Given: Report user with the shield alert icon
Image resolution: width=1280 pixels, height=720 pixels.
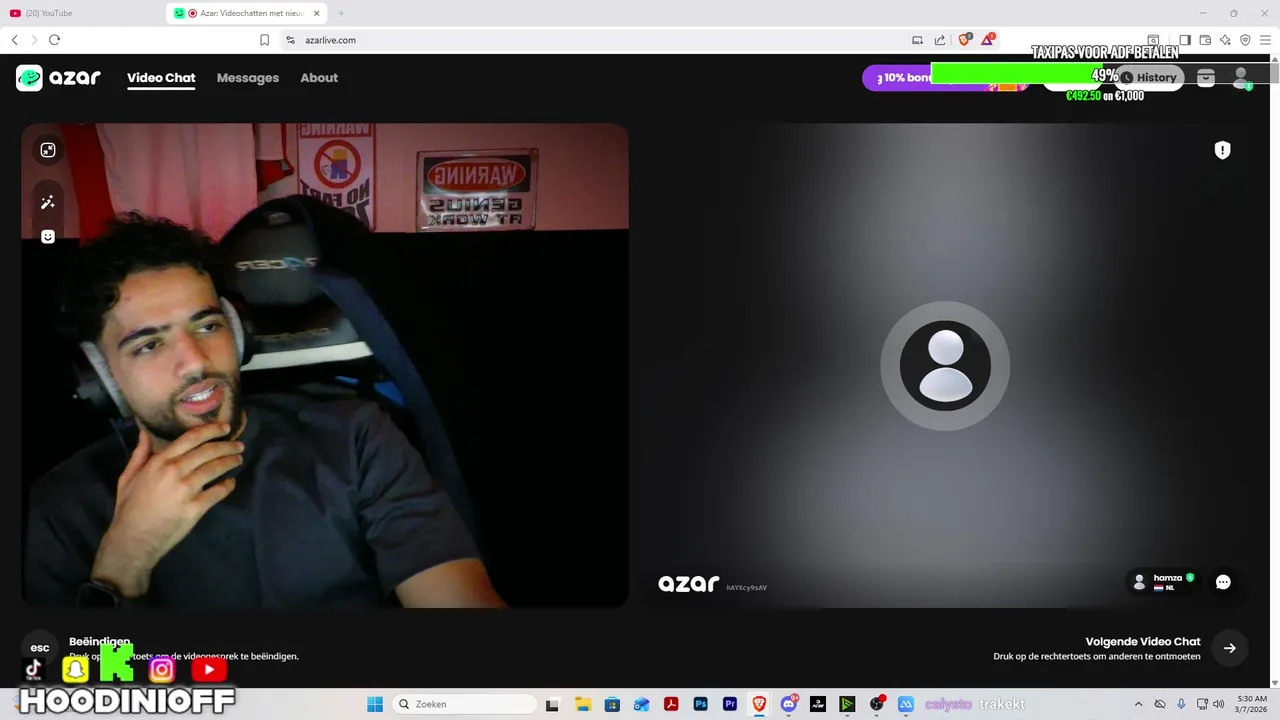Looking at the screenshot, I should (x=1222, y=150).
